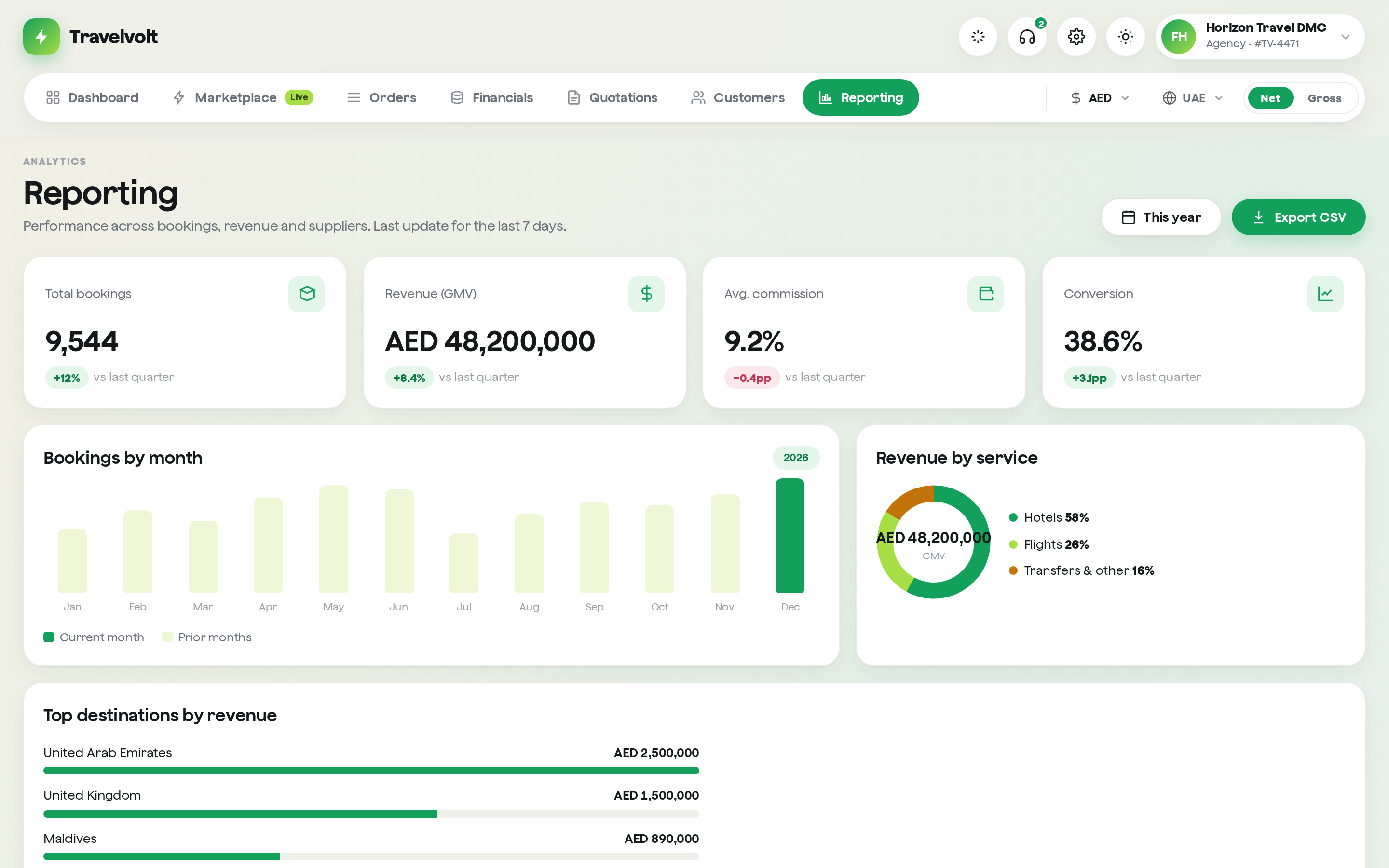The height and width of the screenshot is (868, 1389).
Task: Open the Financials tab
Action: tap(492, 97)
